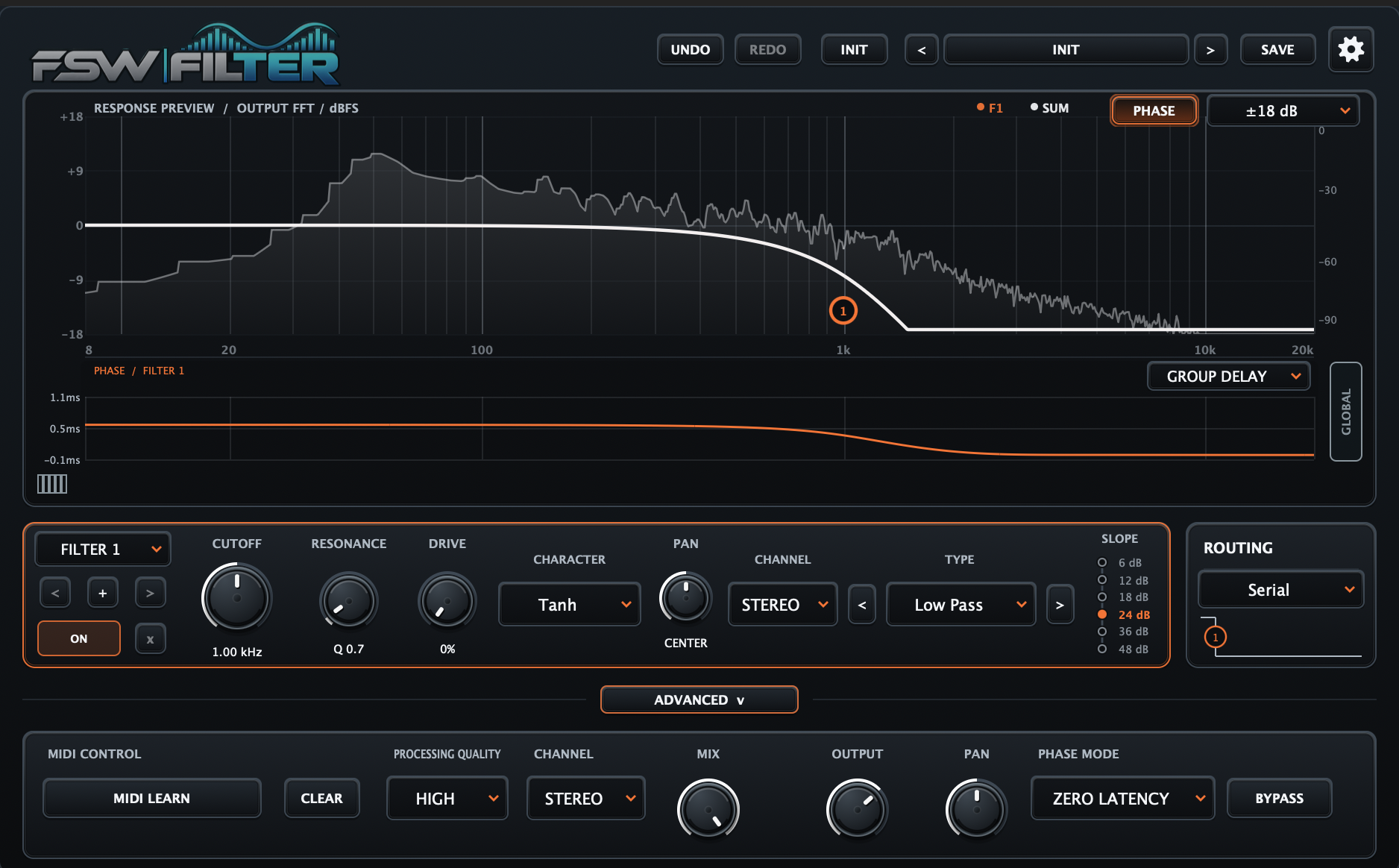
Task: Select next filter with the > button under FILTER 1
Action: 150,593
